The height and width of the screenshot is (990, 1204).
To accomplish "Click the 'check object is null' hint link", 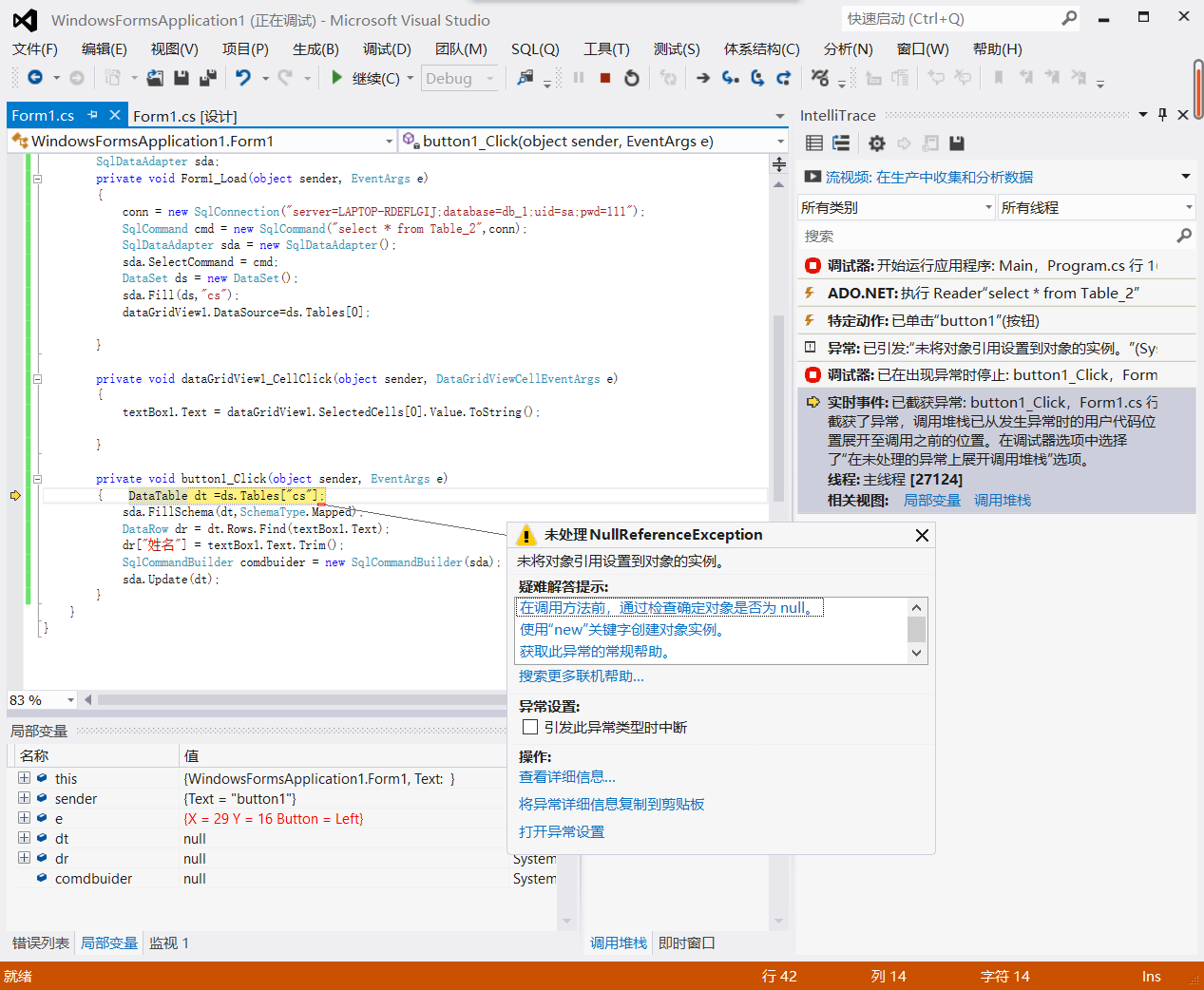I will 669,607.
